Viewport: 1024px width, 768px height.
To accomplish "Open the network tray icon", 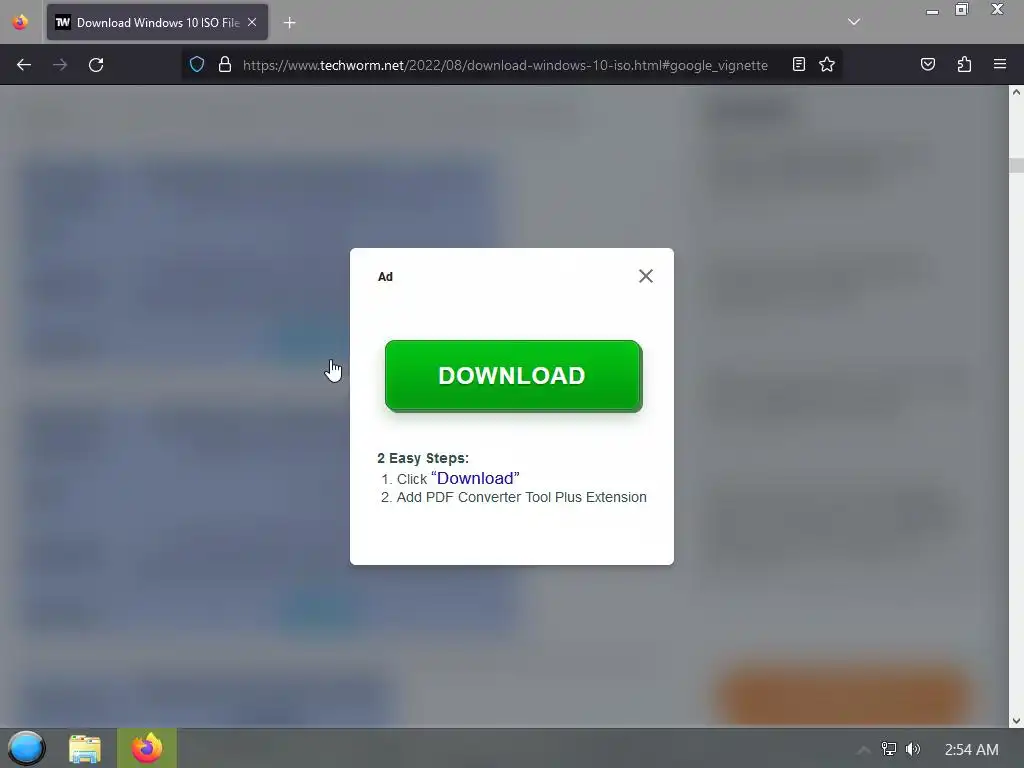I will 889,749.
